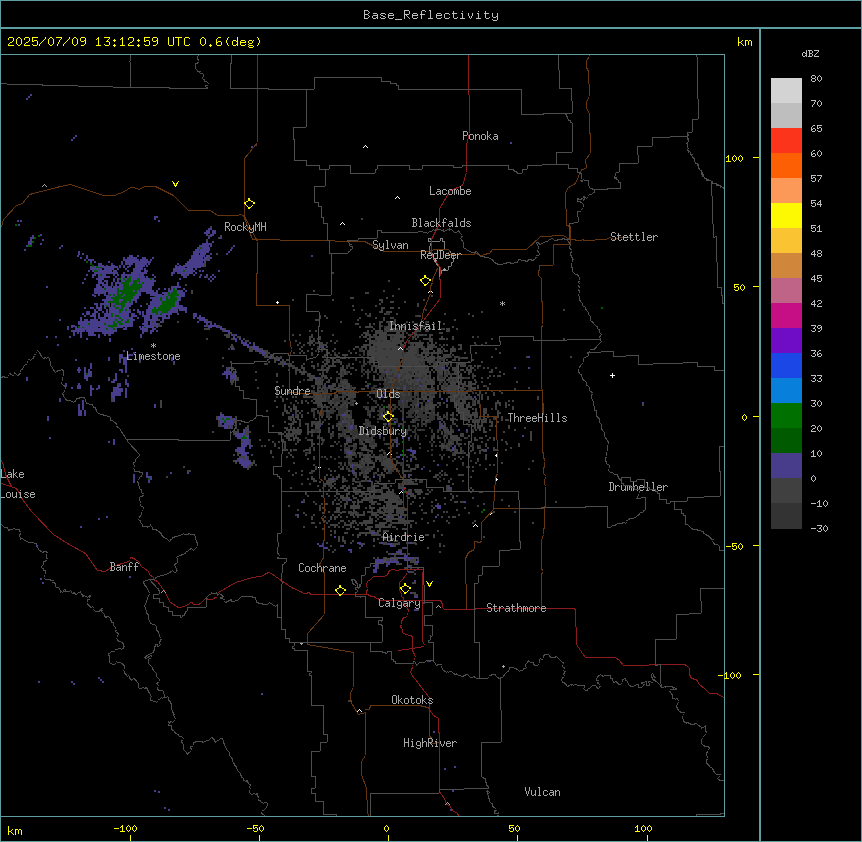862x842 pixels.
Task: Select the yellow diamond marker below Cochrane
Action: 340,590
